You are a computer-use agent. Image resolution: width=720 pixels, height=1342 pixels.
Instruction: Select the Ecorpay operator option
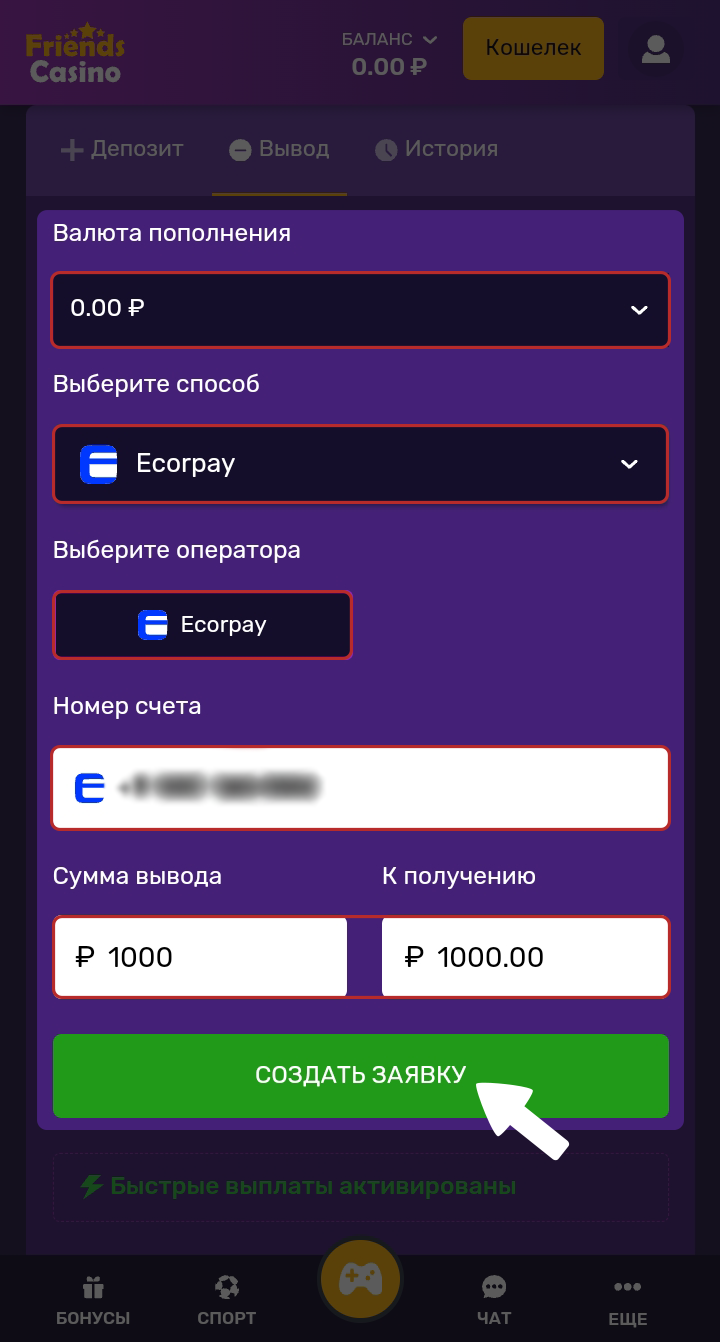coord(202,625)
